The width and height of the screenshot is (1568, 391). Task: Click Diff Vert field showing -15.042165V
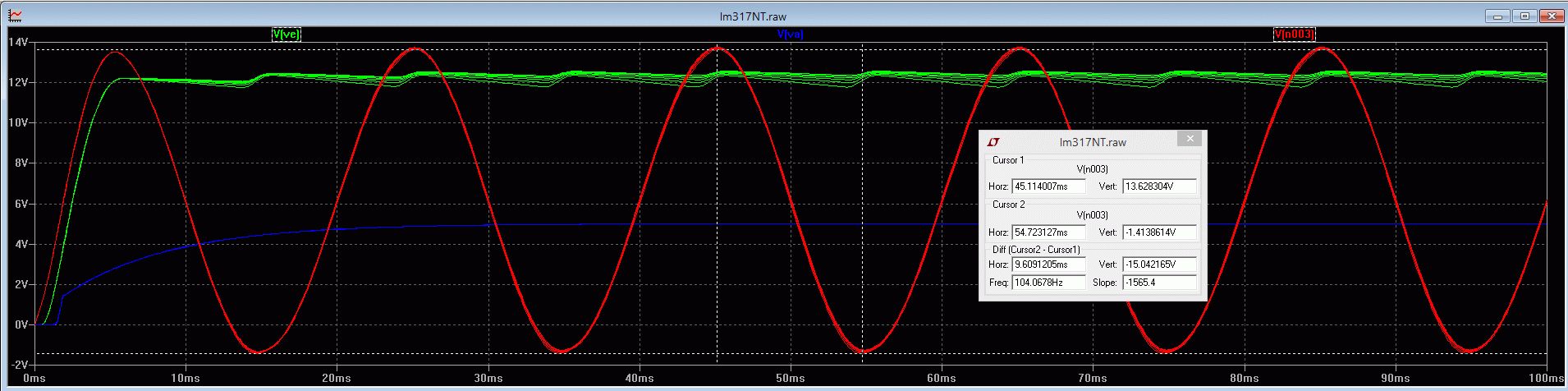tap(1158, 265)
